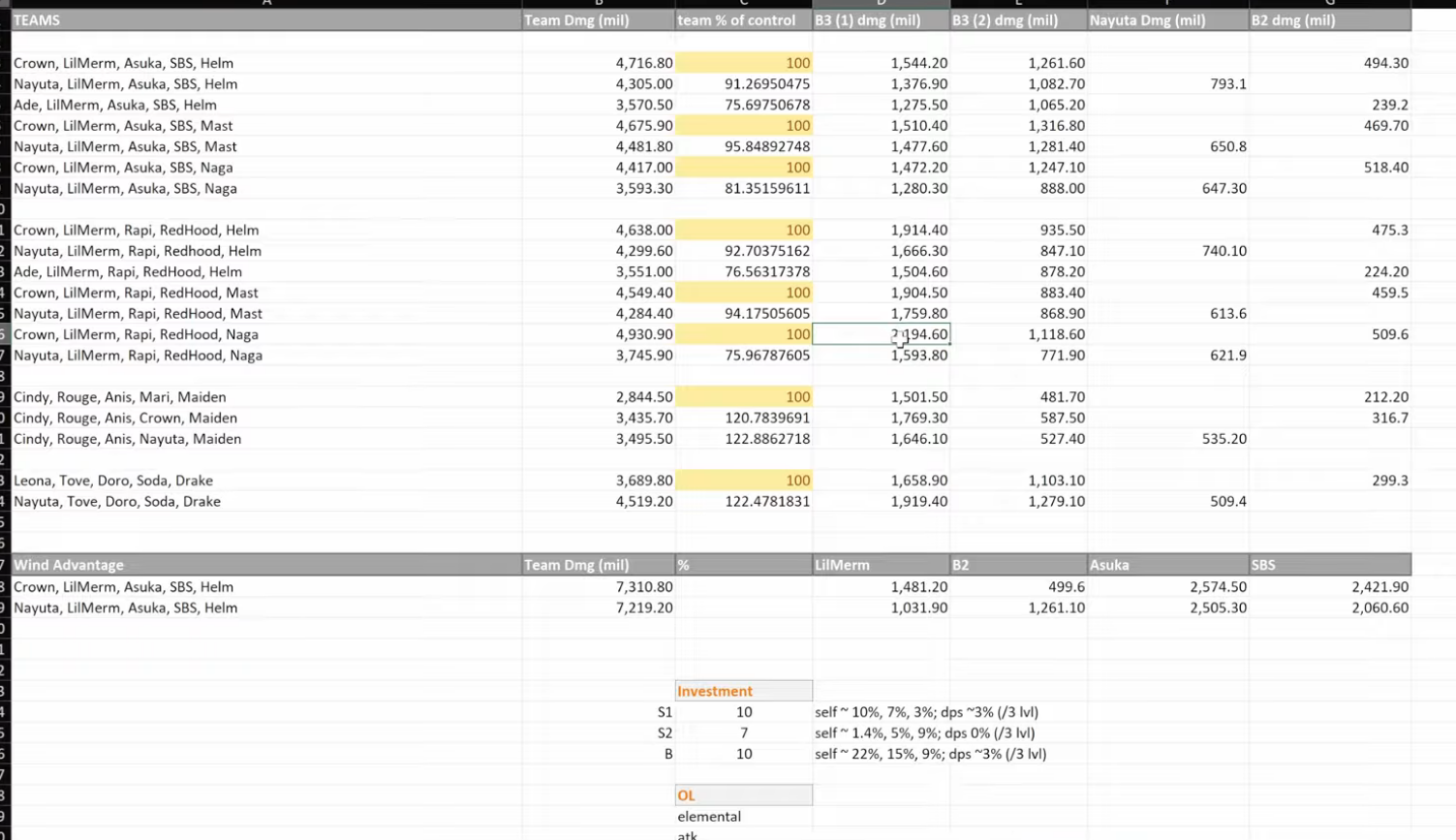Click the percentage cell 95.84892748
The image size is (1456, 840).
pyautogui.click(x=744, y=146)
